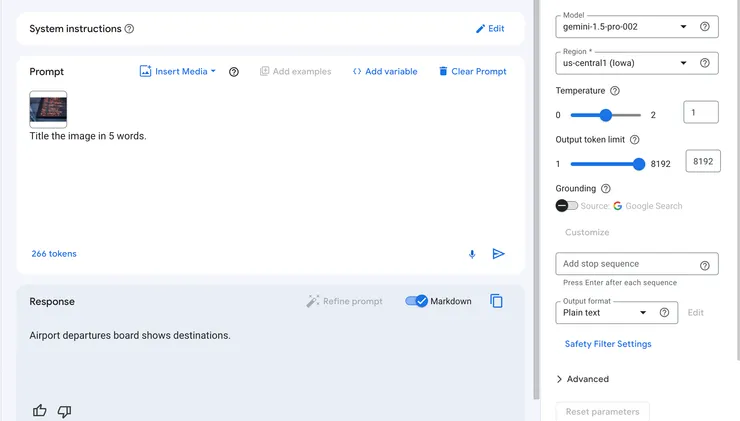Screen dimensions: 740x421
Task: Open the attached image thumbnail in the prompt
Action: (48, 109)
